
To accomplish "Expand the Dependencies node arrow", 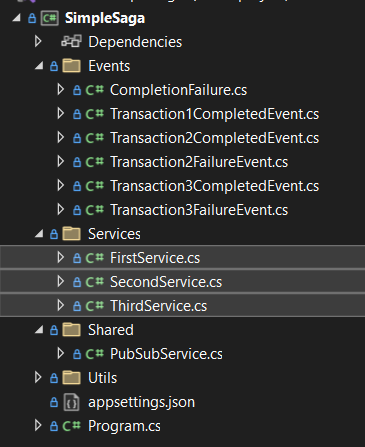I will [x=38, y=42].
